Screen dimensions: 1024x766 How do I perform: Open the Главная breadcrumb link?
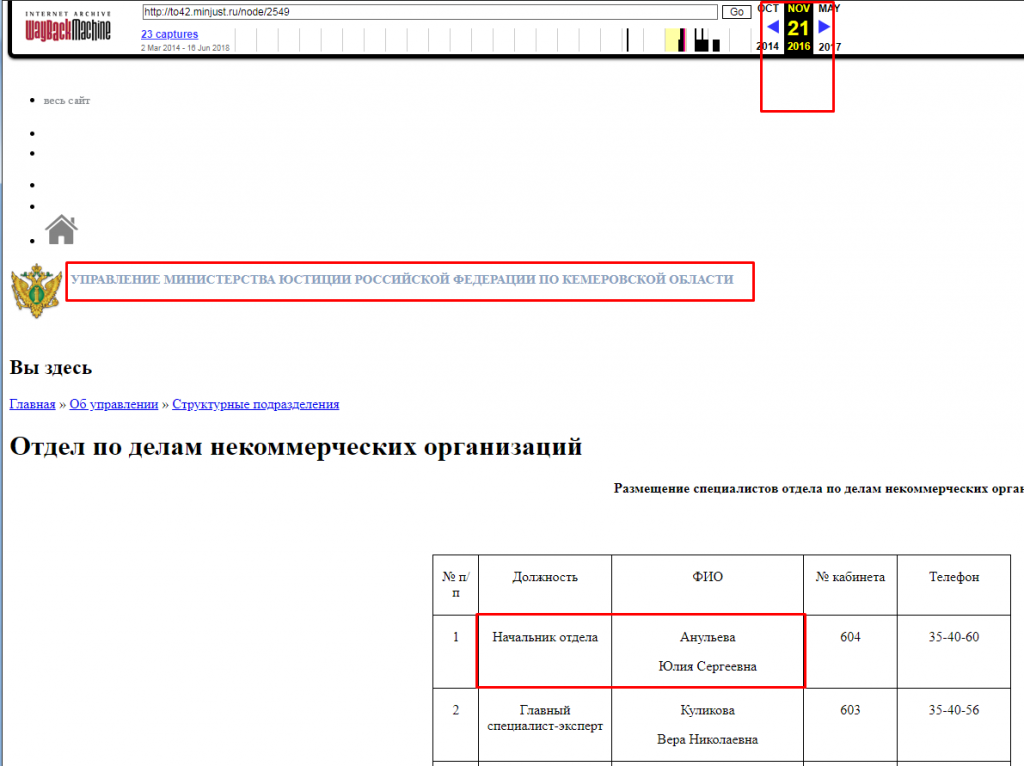[32, 403]
